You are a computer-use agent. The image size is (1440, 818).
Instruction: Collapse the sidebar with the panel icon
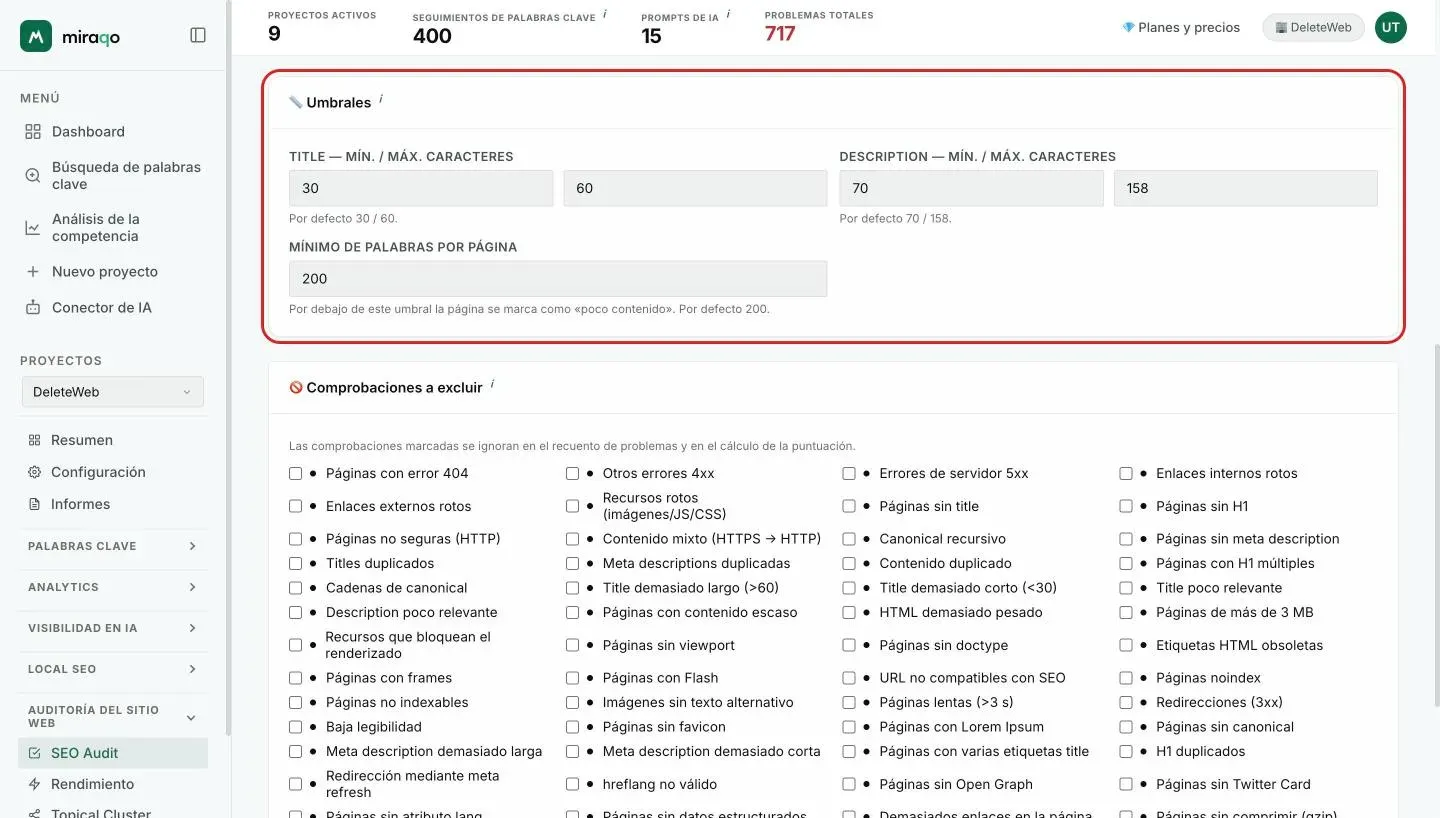[198, 35]
